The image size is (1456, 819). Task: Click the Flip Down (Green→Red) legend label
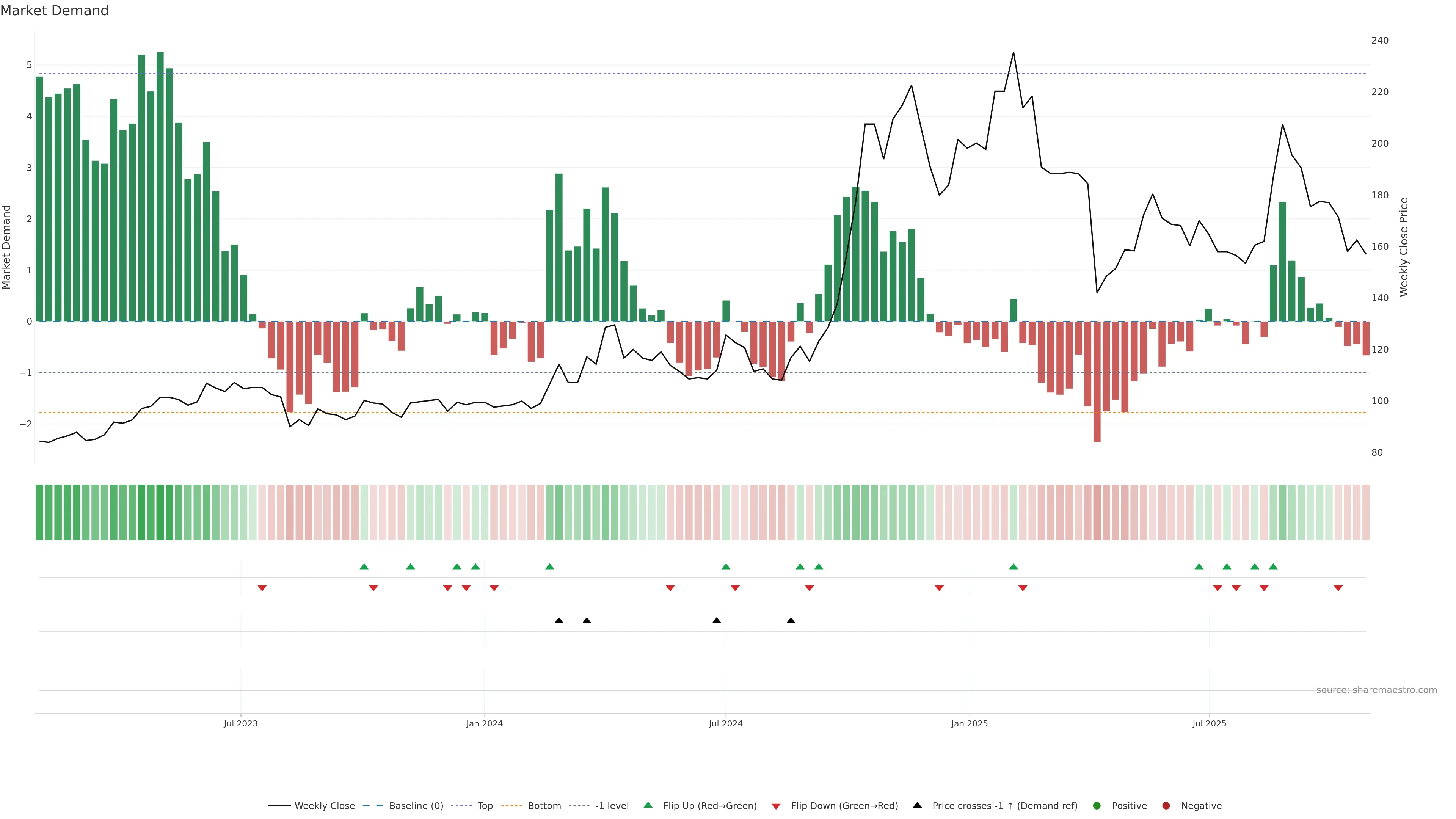click(844, 805)
